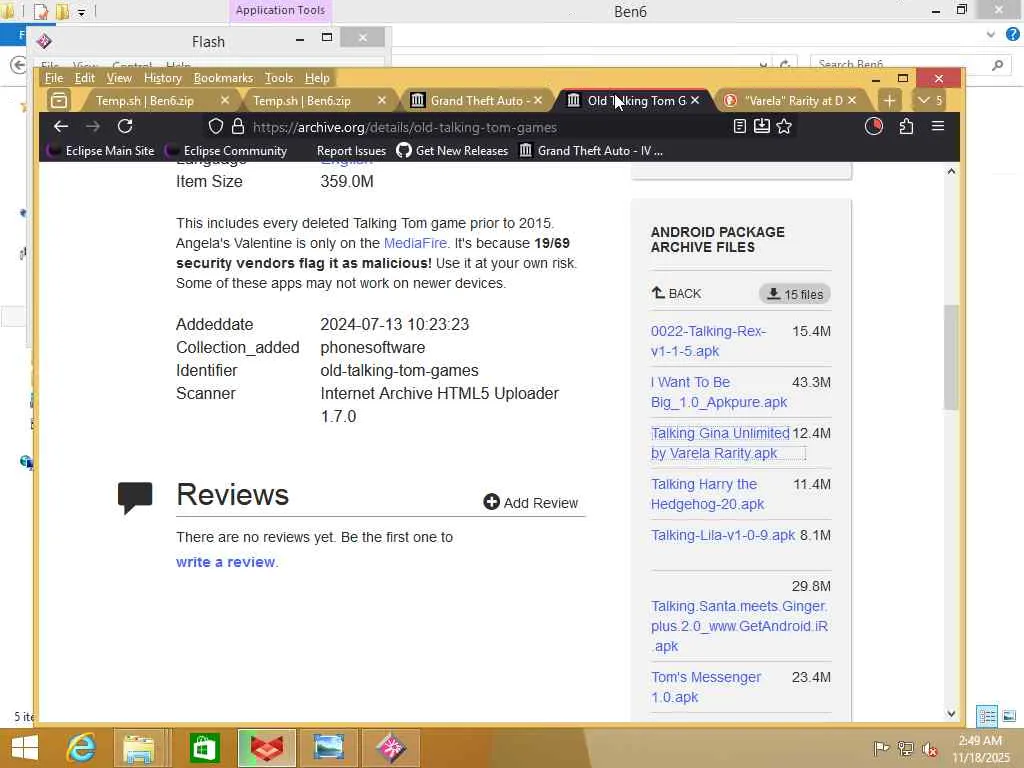Image resolution: width=1024 pixels, height=768 pixels.
Task: Open the Edit menu in browser
Action: pyautogui.click(x=84, y=78)
